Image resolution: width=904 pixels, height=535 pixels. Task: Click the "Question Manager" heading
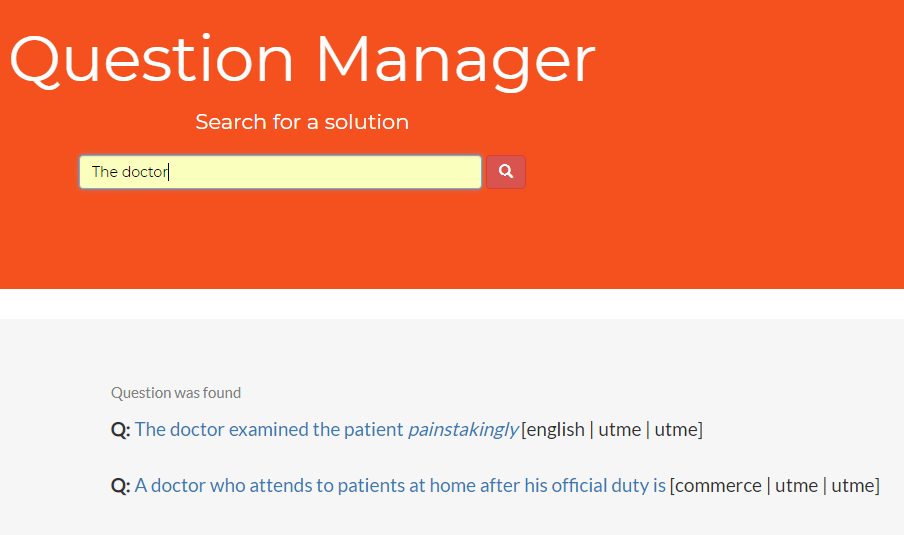[302, 58]
